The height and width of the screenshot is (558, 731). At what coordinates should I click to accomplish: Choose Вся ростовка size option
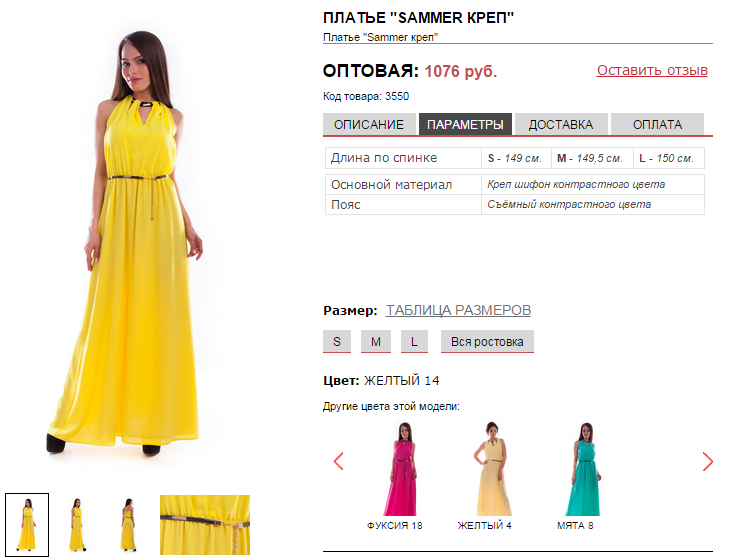[487, 342]
